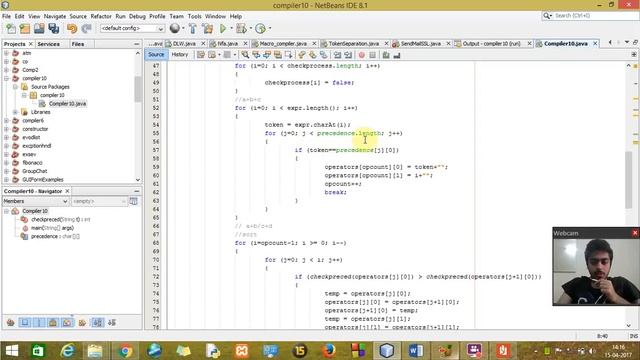Click the New File toolbar icon
Screen dimensions: 640x360
[x=11, y=28]
